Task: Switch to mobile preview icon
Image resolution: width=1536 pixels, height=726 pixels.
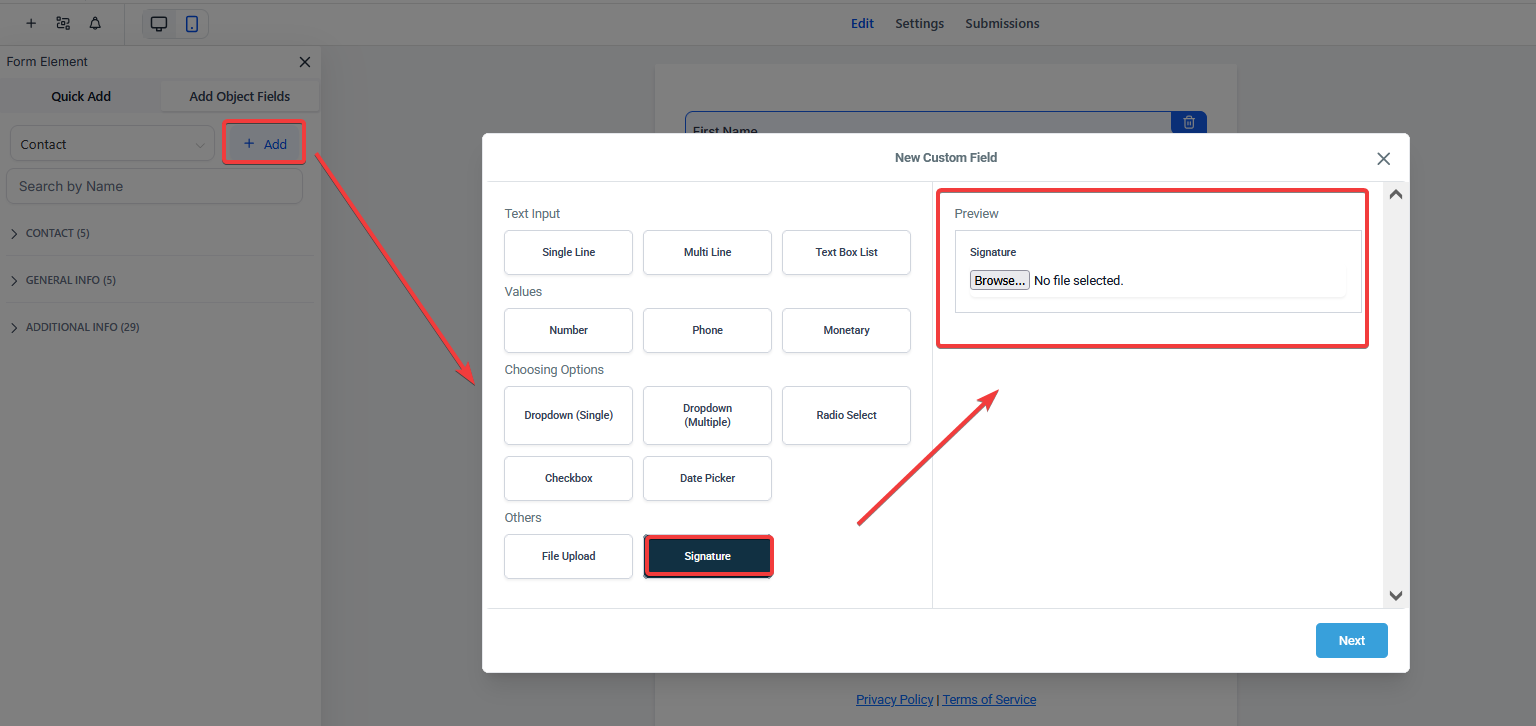Action: pyautogui.click(x=192, y=24)
